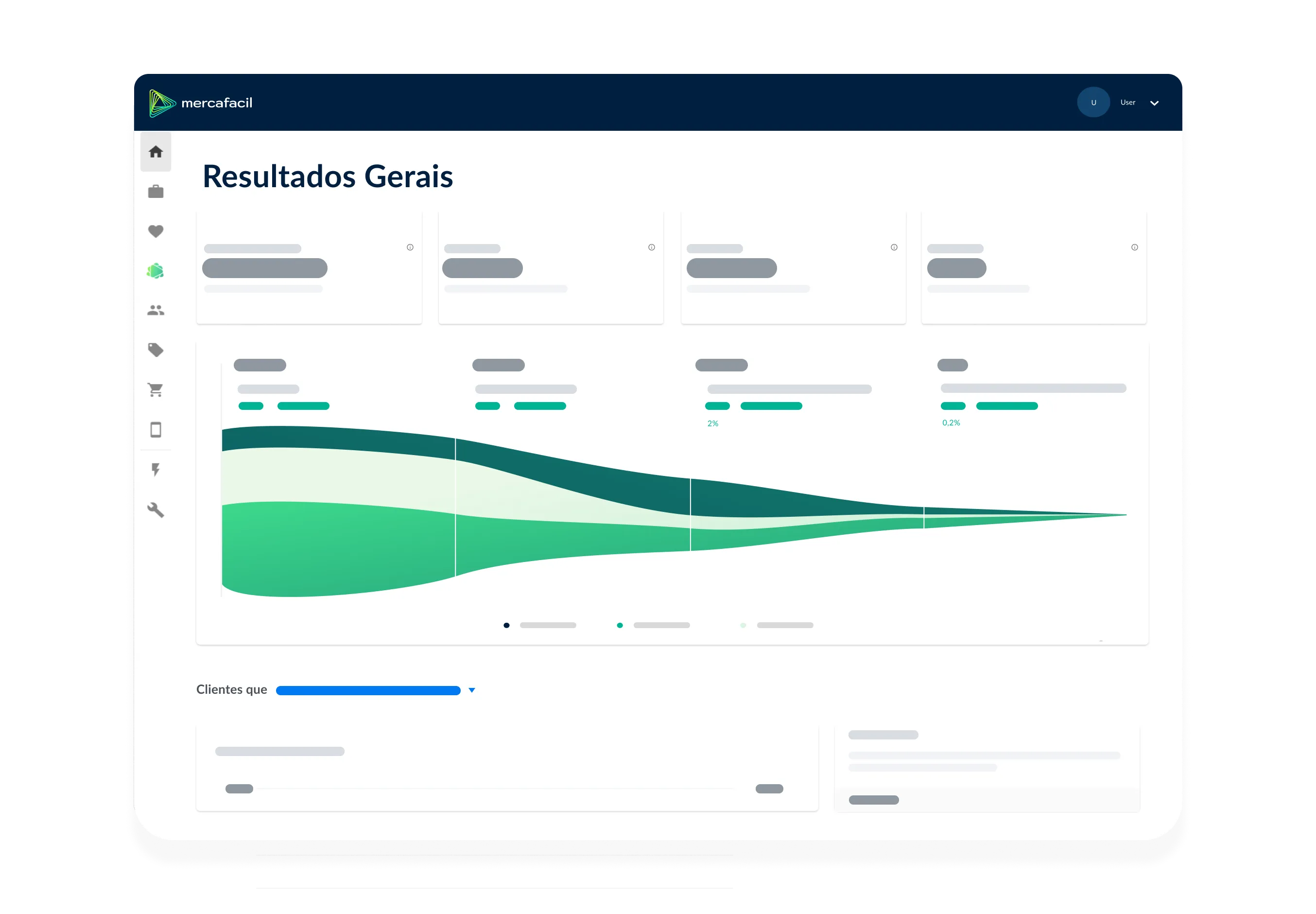Click the mercafacil logo
The image size is (1316, 914).
pyautogui.click(x=200, y=103)
